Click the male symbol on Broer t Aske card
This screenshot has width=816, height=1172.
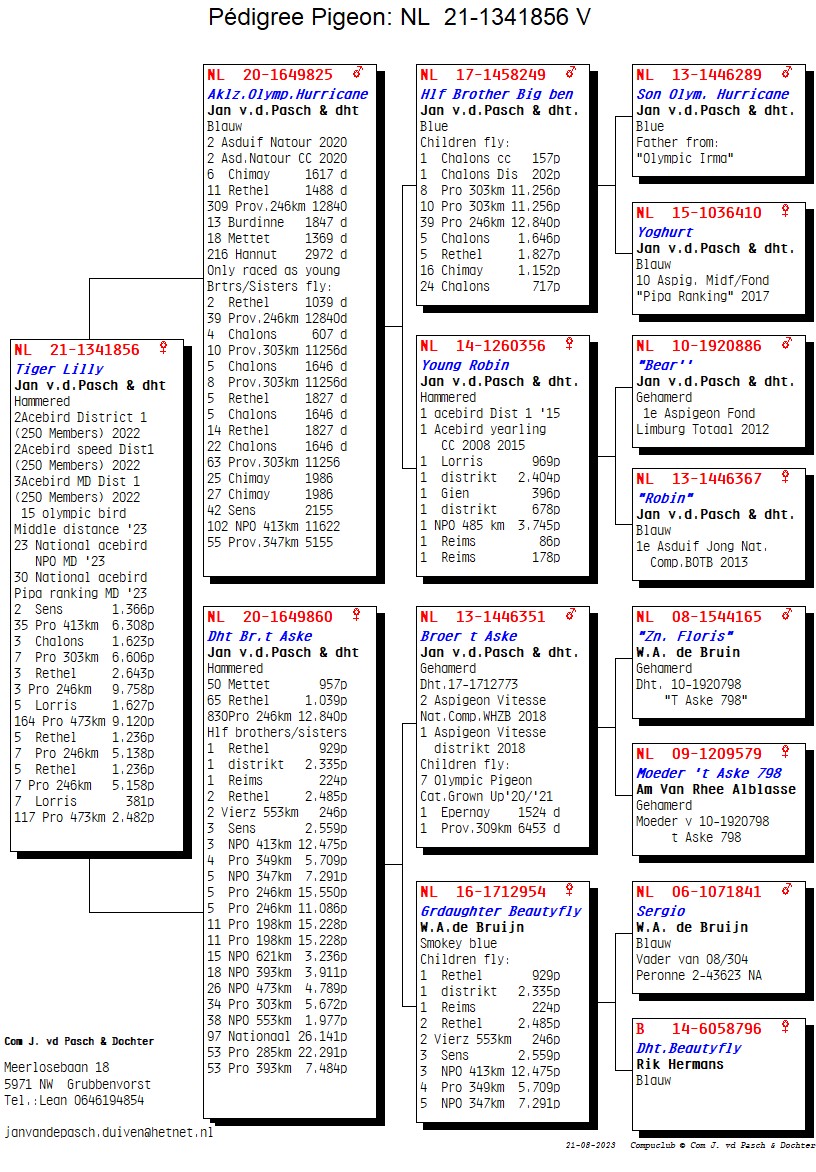point(571,616)
